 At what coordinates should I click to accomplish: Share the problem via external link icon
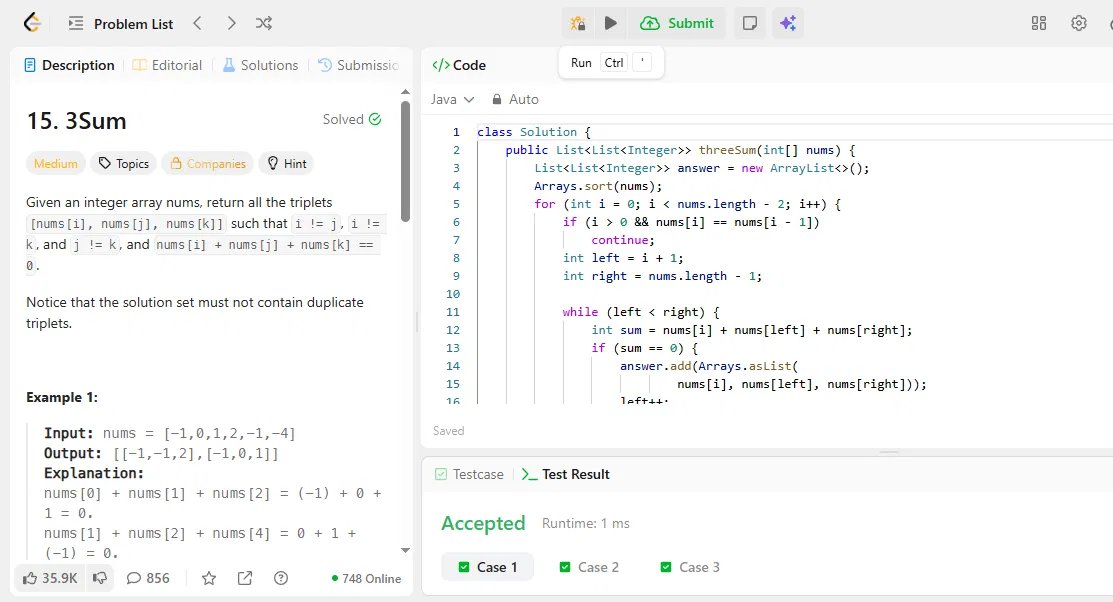[x=245, y=579]
